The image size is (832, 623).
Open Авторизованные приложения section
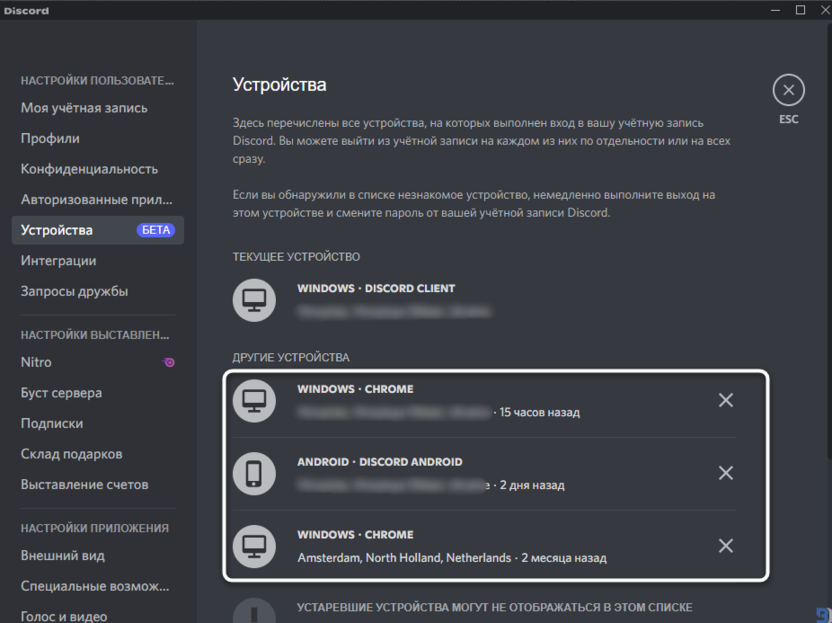[x=96, y=199]
